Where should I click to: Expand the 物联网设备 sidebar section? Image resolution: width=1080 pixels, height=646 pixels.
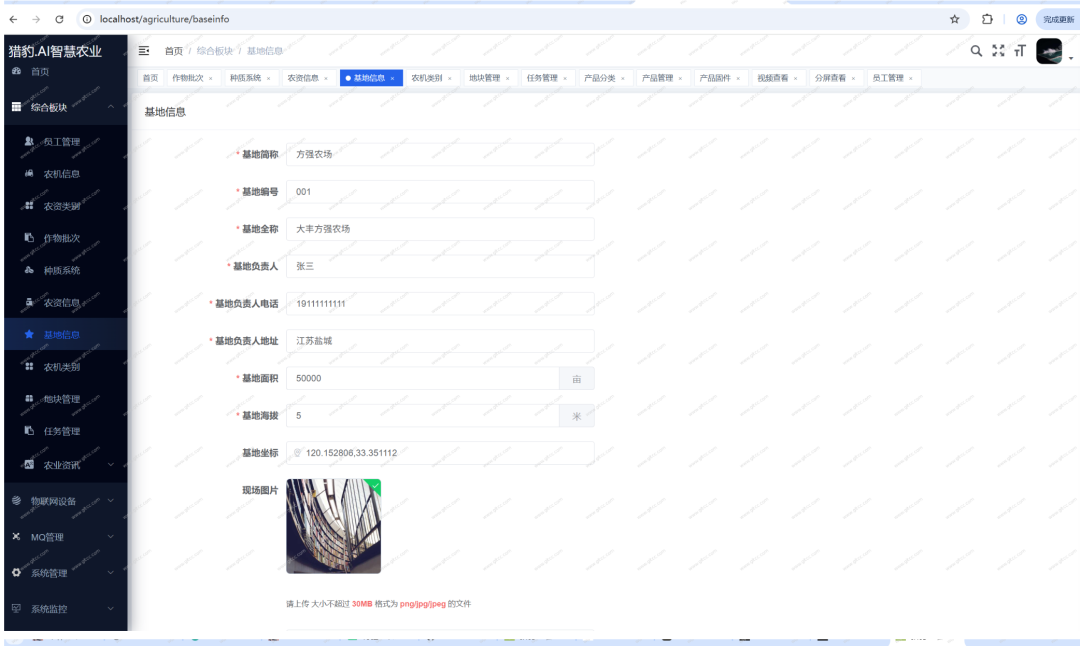pyautogui.click(x=65, y=501)
